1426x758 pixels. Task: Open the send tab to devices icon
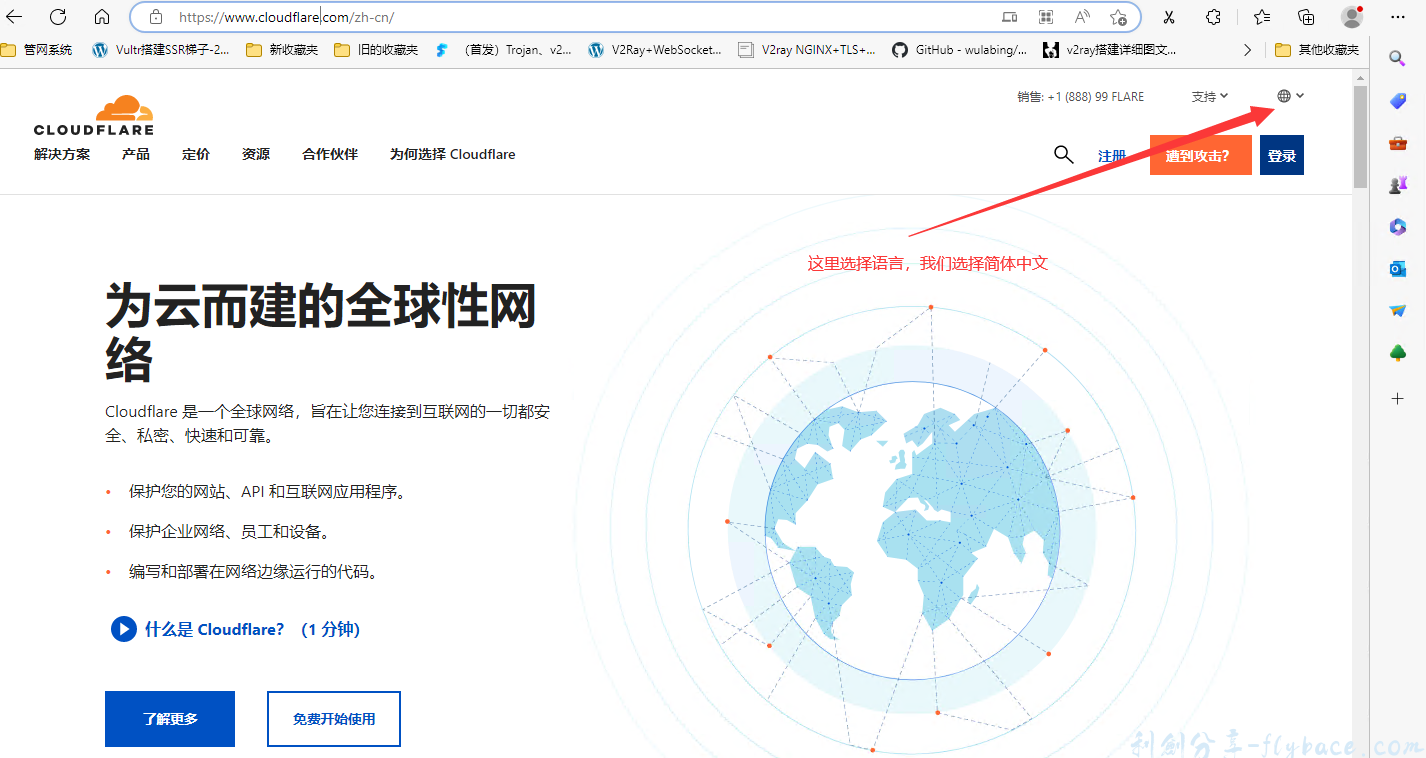pos(1010,17)
